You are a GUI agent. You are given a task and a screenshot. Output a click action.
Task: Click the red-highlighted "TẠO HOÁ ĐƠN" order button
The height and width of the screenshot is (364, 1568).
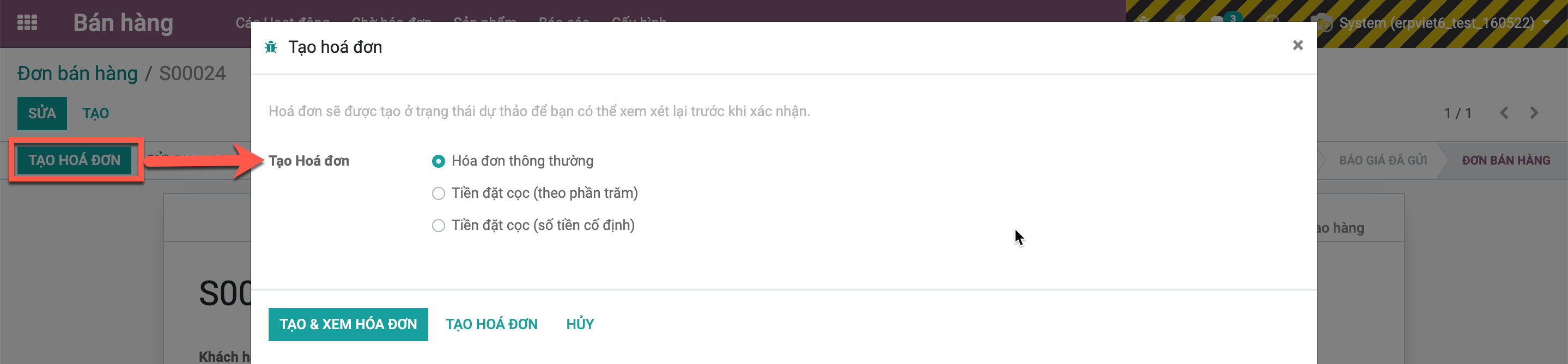tap(75, 161)
